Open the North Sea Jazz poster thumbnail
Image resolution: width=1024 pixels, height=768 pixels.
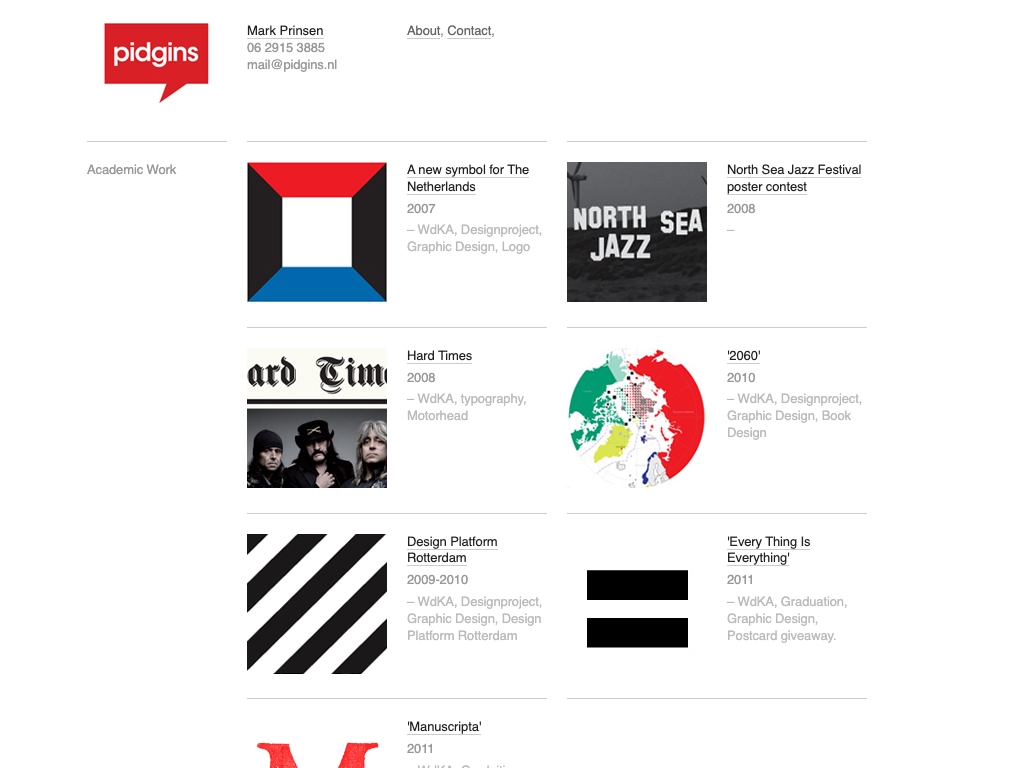[637, 232]
